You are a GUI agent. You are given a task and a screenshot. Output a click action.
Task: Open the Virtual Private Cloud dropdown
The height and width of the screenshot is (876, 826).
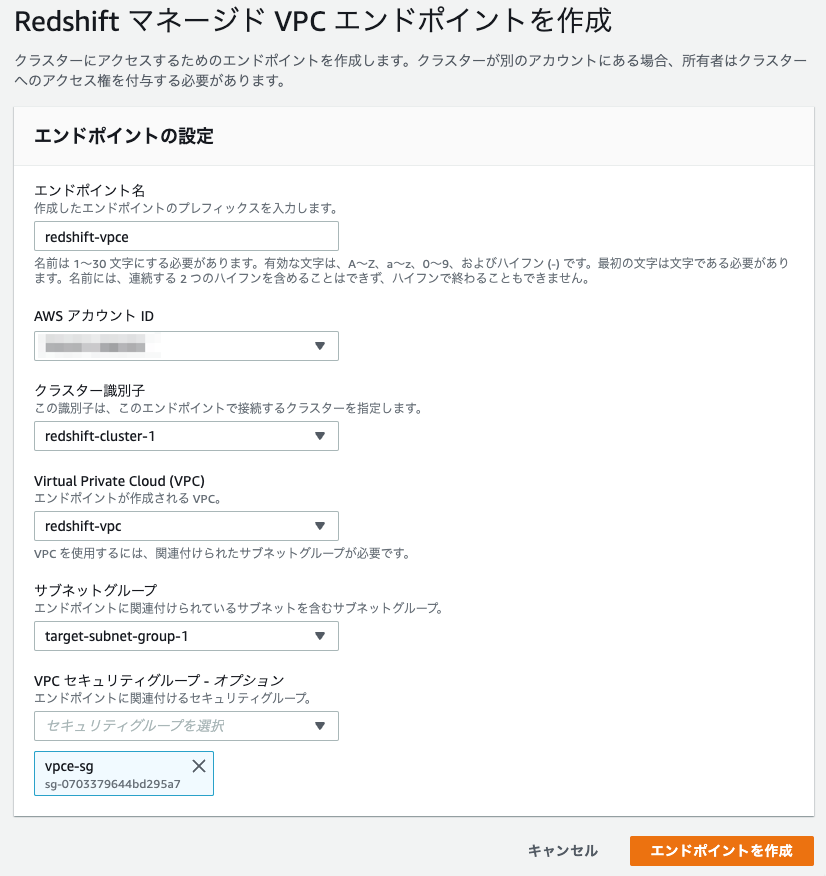click(x=186, y=526)
